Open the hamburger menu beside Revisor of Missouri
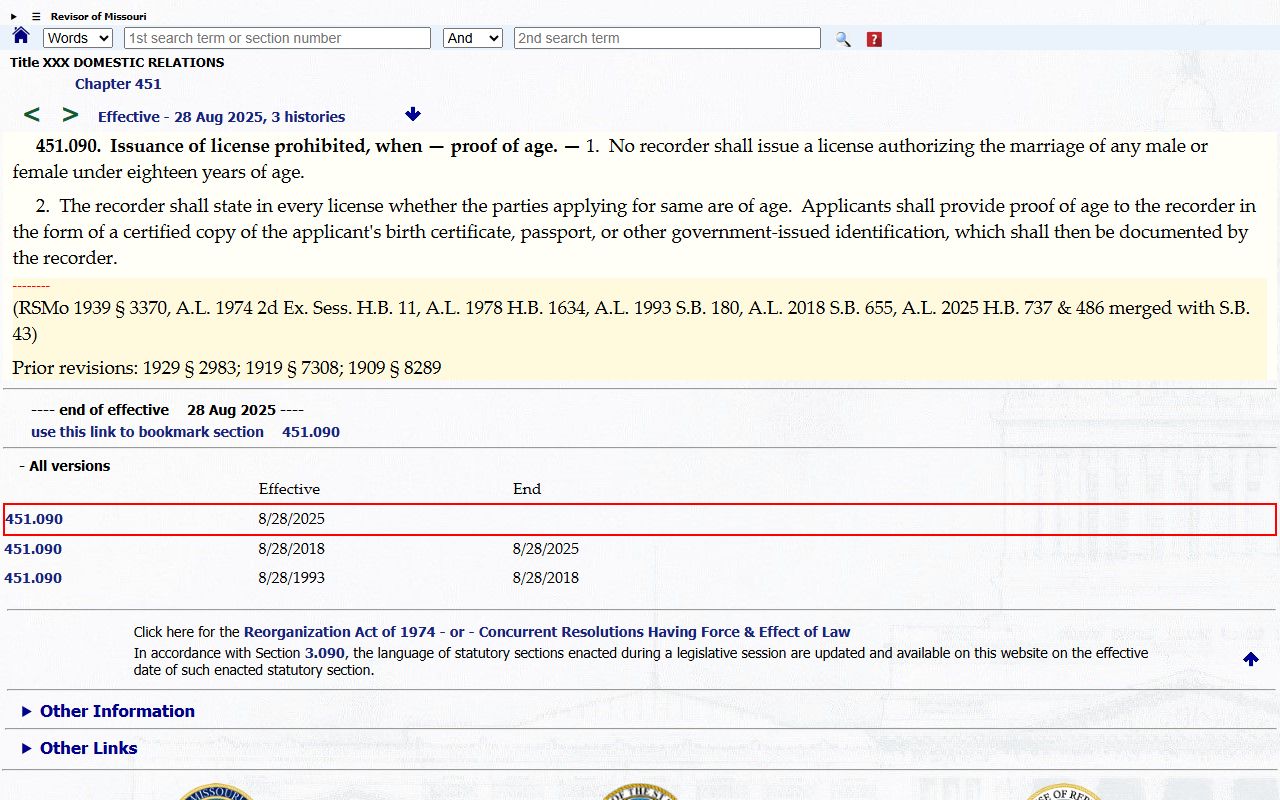This screenshot has height=800, width=1280. coord(36,16)
